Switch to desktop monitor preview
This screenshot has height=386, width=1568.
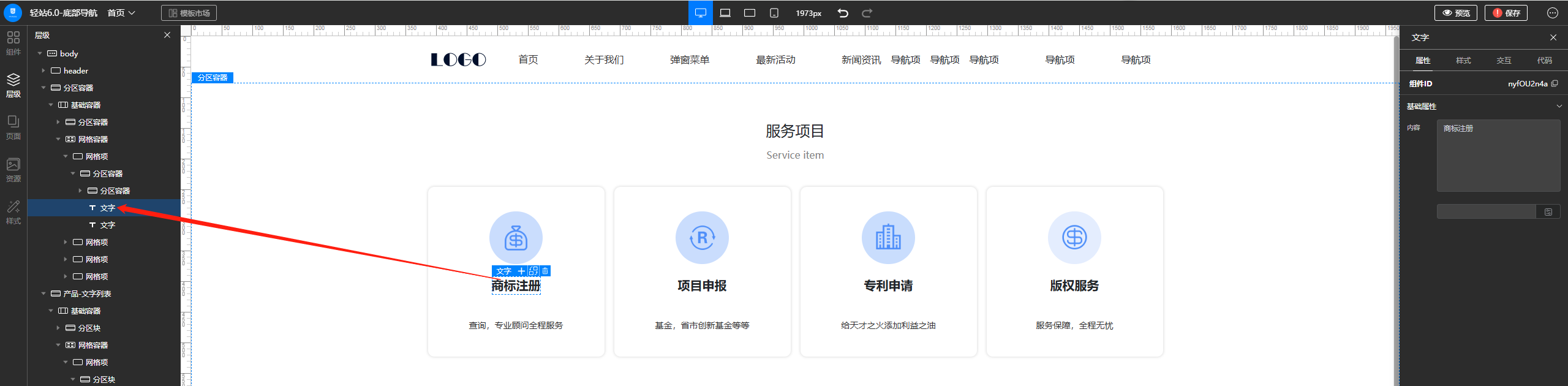tap(701, 13)
